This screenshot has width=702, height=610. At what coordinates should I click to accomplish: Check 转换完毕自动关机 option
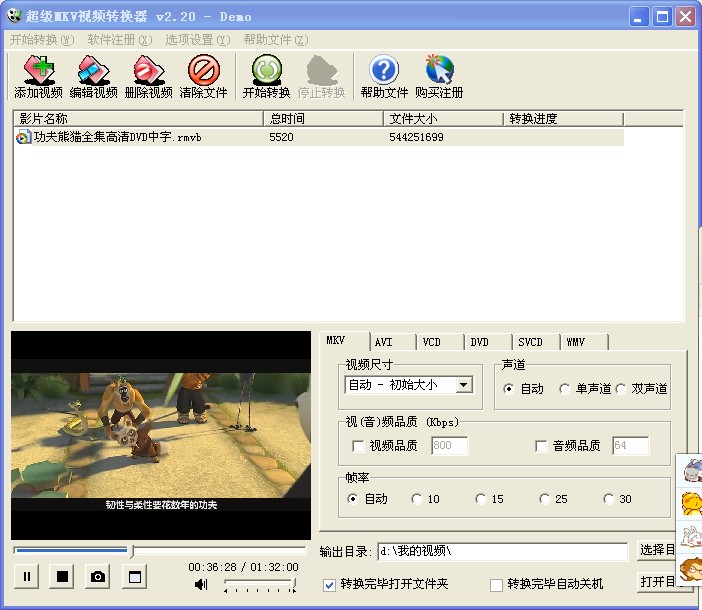[496, 585]
